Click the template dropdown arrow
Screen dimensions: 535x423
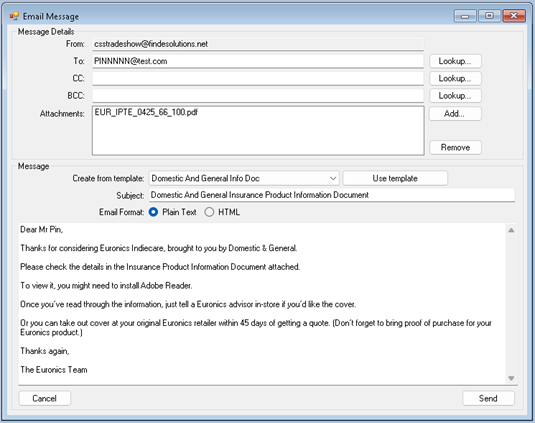[333, 178]
